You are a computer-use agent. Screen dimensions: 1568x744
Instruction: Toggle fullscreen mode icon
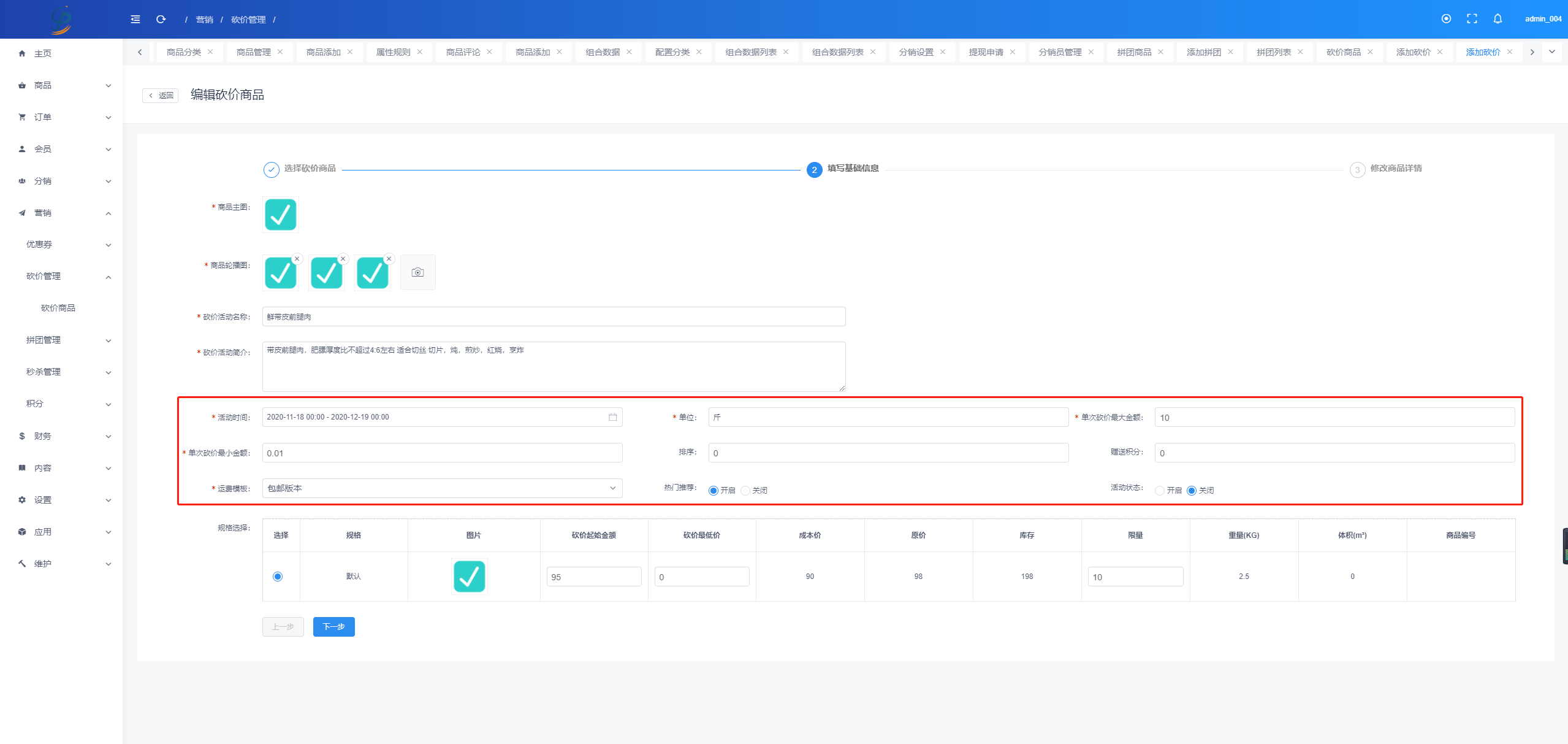click(x=1472, y=19)
